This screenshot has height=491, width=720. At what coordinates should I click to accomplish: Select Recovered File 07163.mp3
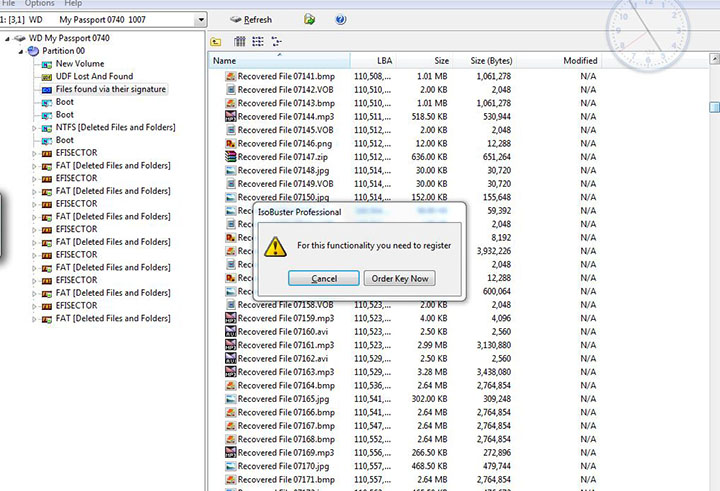[286, 372]
